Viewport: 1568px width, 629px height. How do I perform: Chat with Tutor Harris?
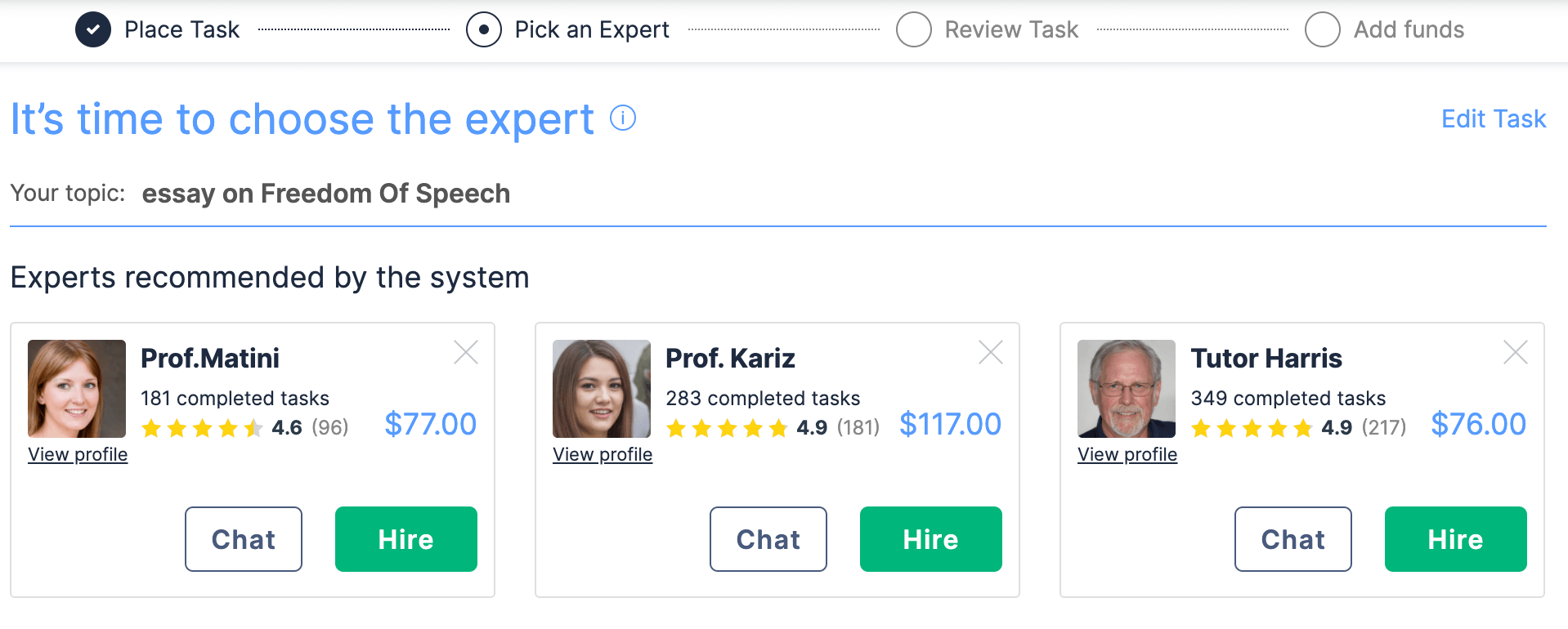coord(1293,539)
